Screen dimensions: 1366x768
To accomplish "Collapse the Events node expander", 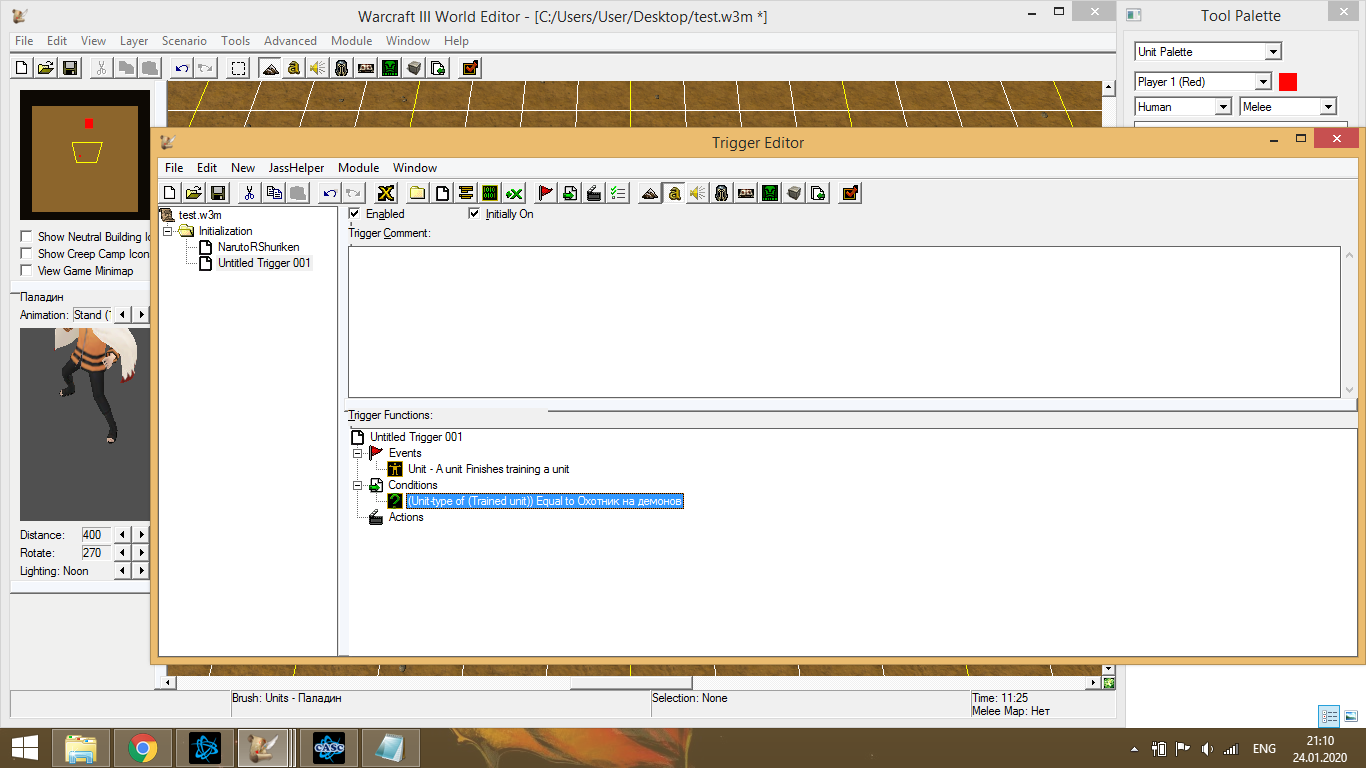I will (358, 453).
